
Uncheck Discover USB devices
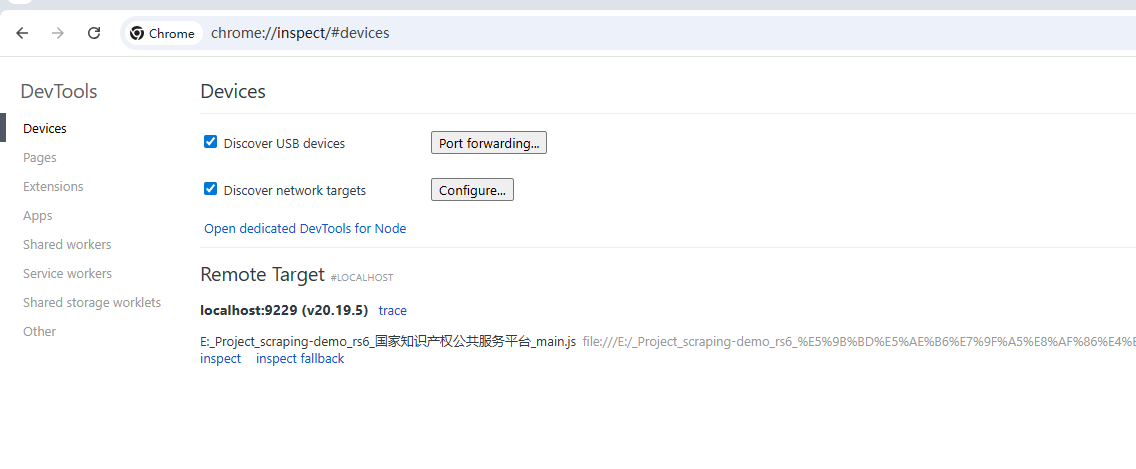point(211,142)
